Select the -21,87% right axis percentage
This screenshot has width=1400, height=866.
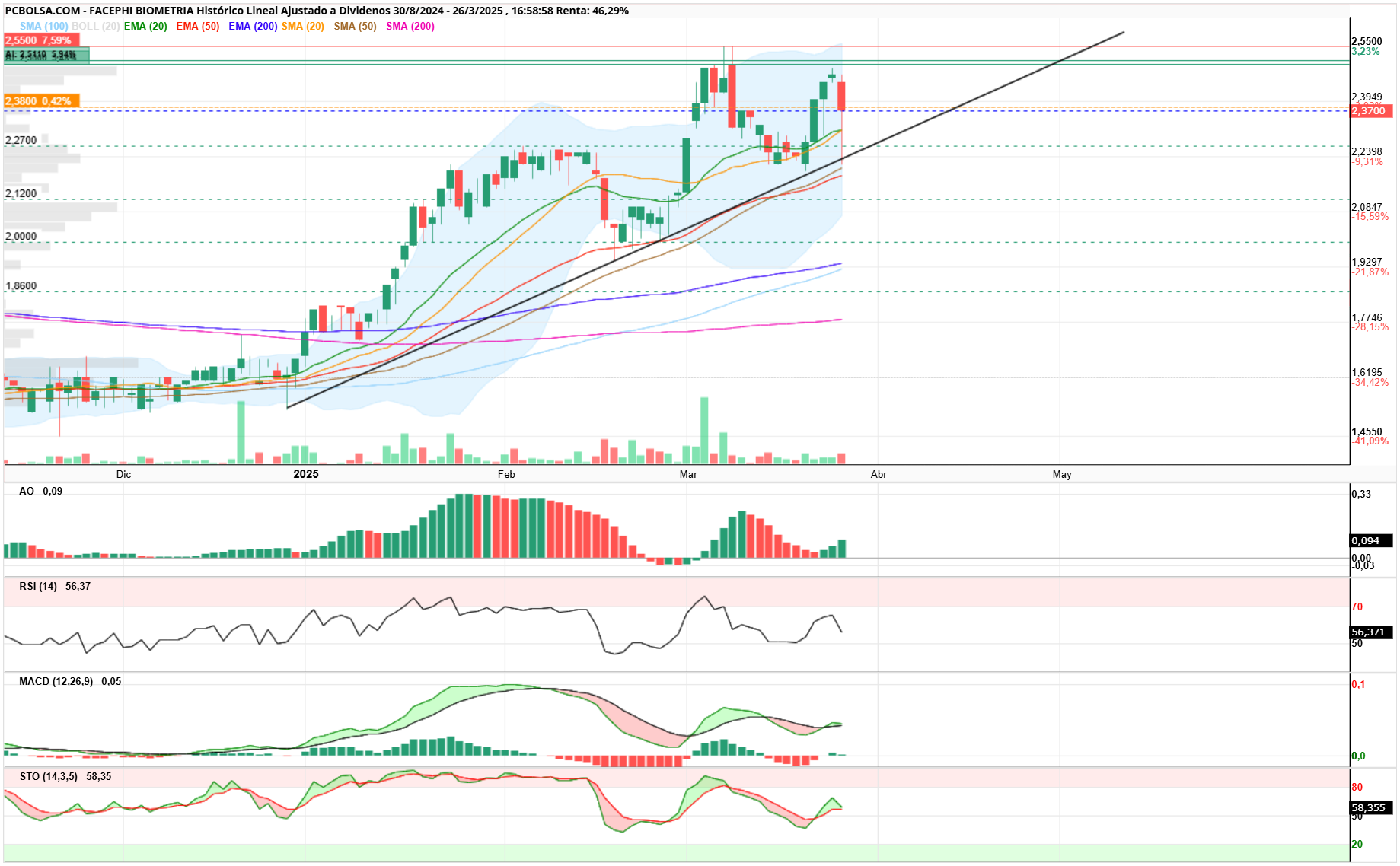[1370, 272]
